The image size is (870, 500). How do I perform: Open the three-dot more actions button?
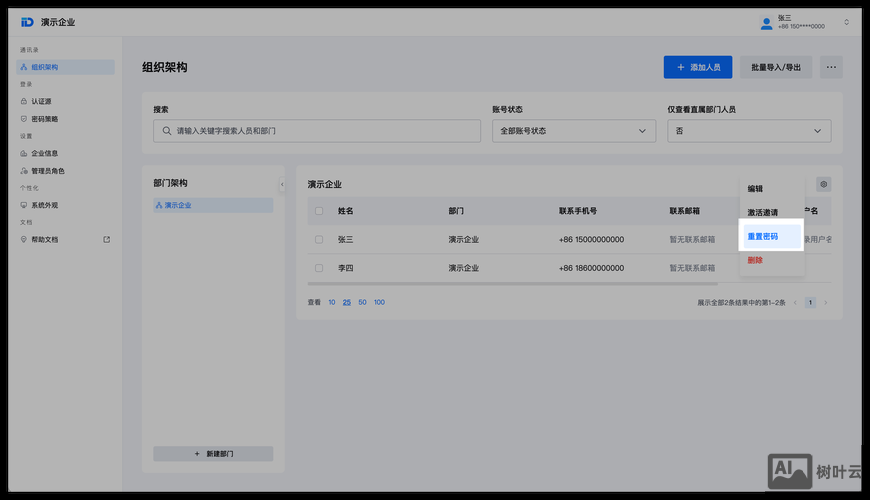[831, 67]
